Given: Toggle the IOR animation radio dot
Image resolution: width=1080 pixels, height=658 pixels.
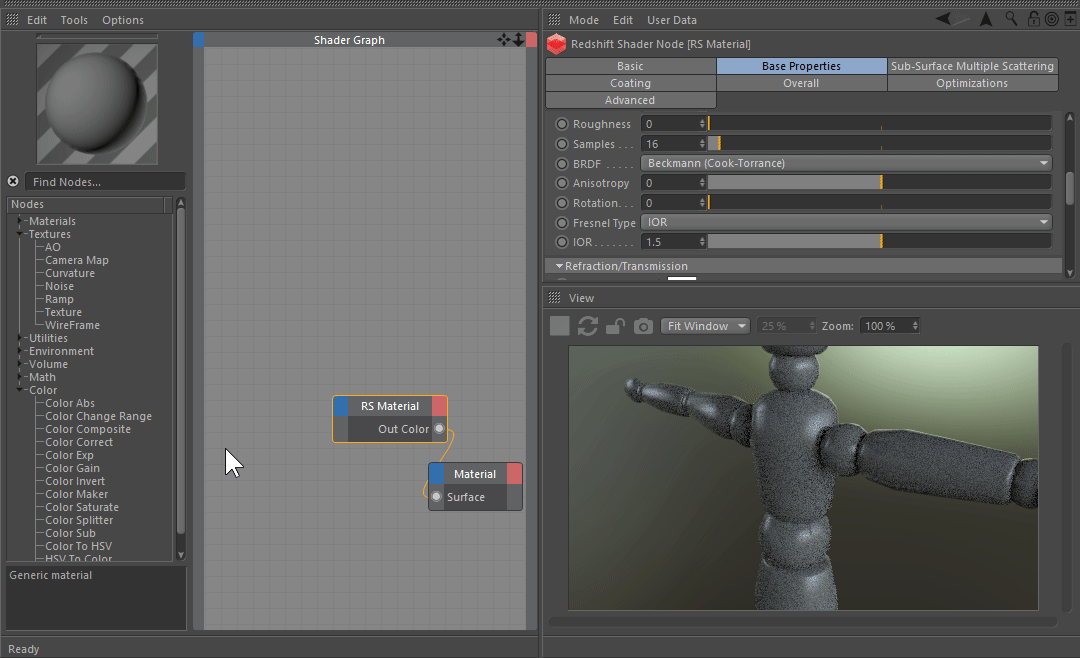Looking at the screenshot, I should [x=562, y=242].
